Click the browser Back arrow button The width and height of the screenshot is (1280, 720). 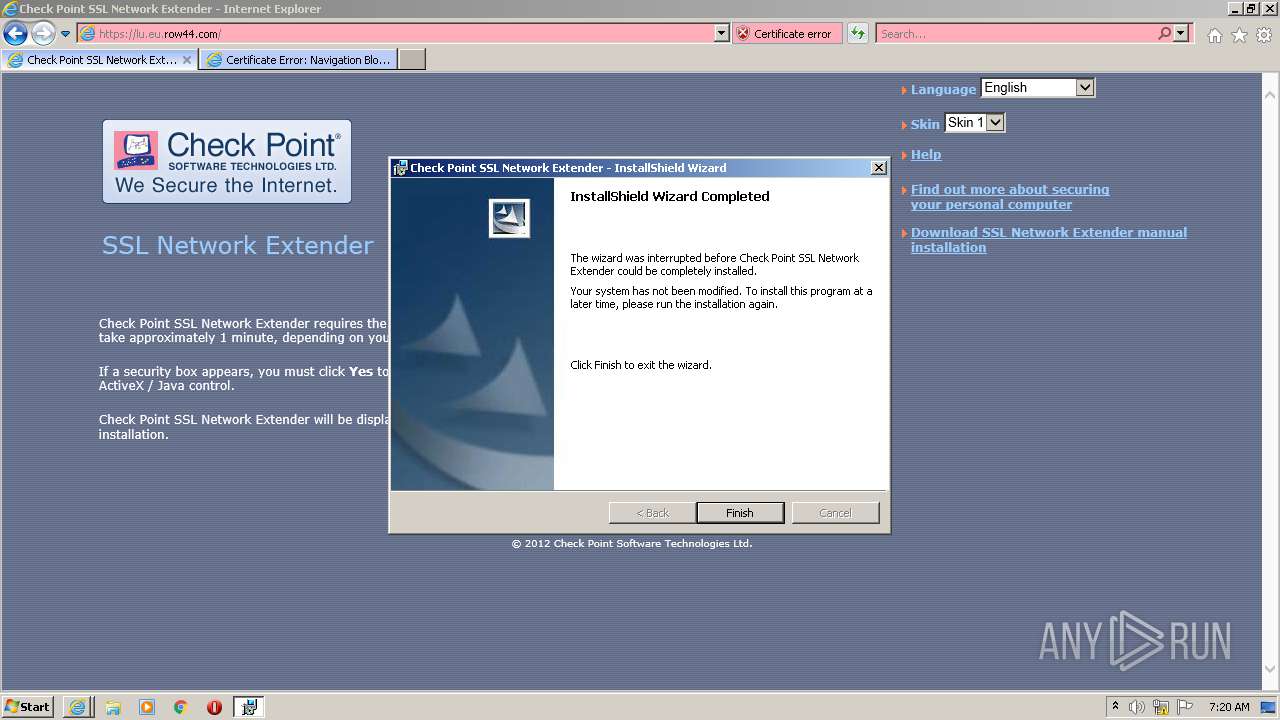[x=15, y=34]
